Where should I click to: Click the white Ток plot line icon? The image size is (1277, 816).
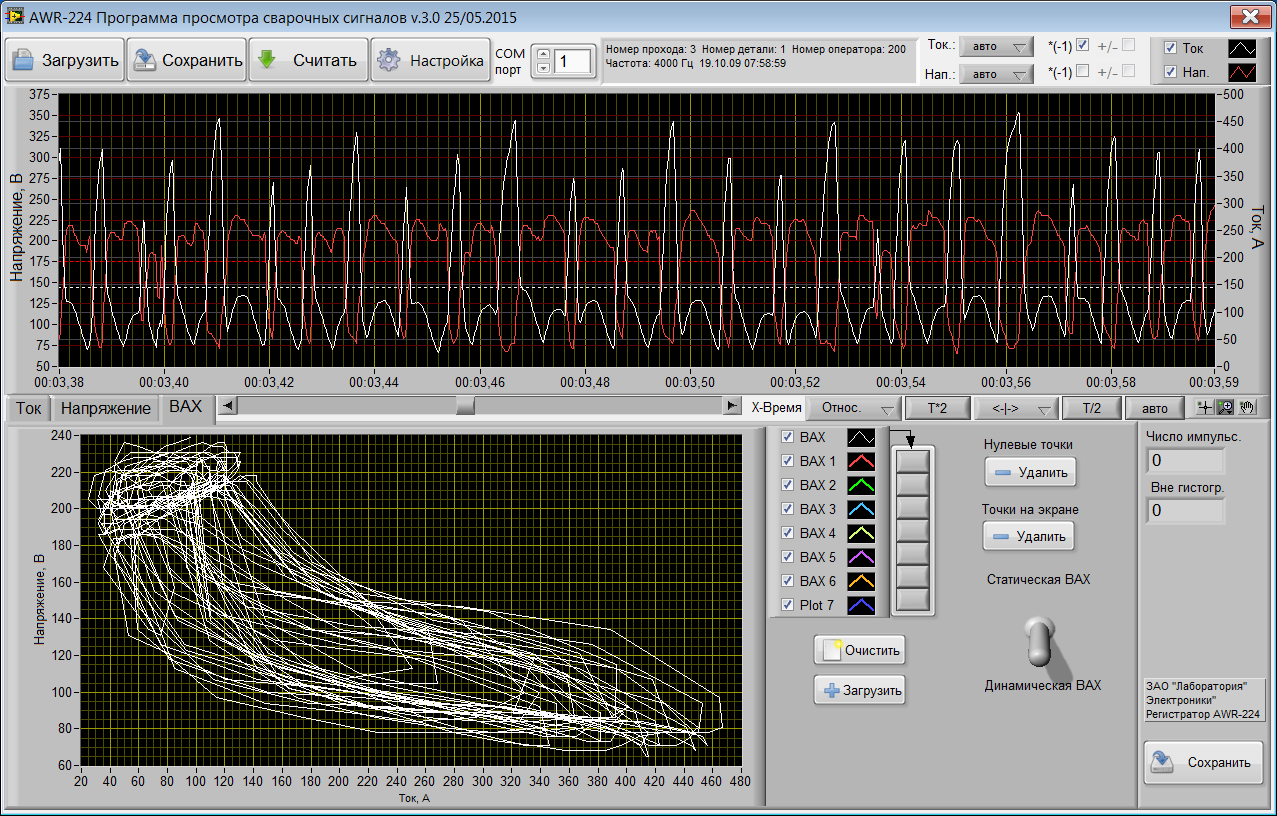[x=1242, y=48]
